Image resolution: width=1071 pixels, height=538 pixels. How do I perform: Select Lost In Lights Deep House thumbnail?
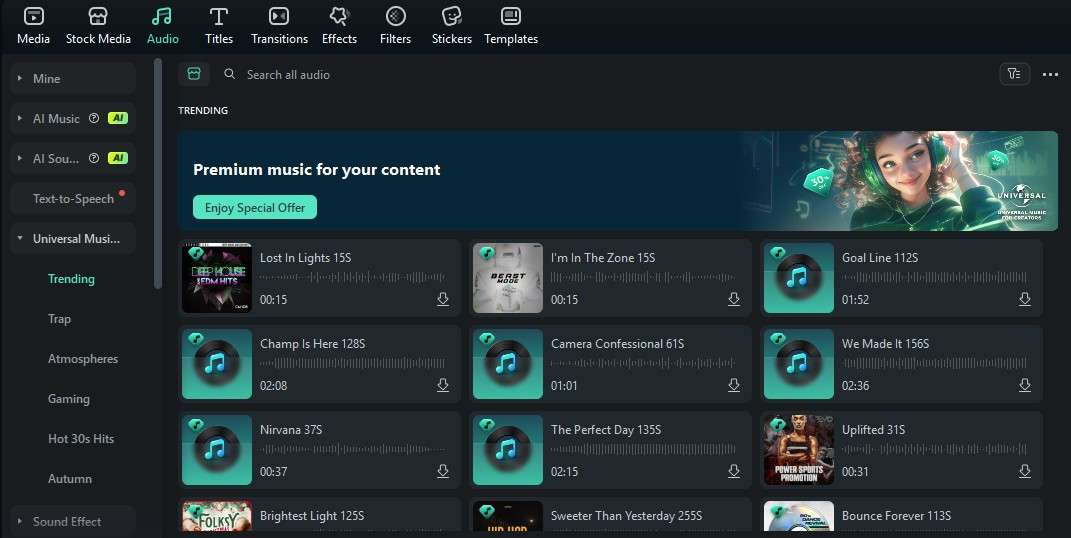pyautogui.click(x=217, y=278)
